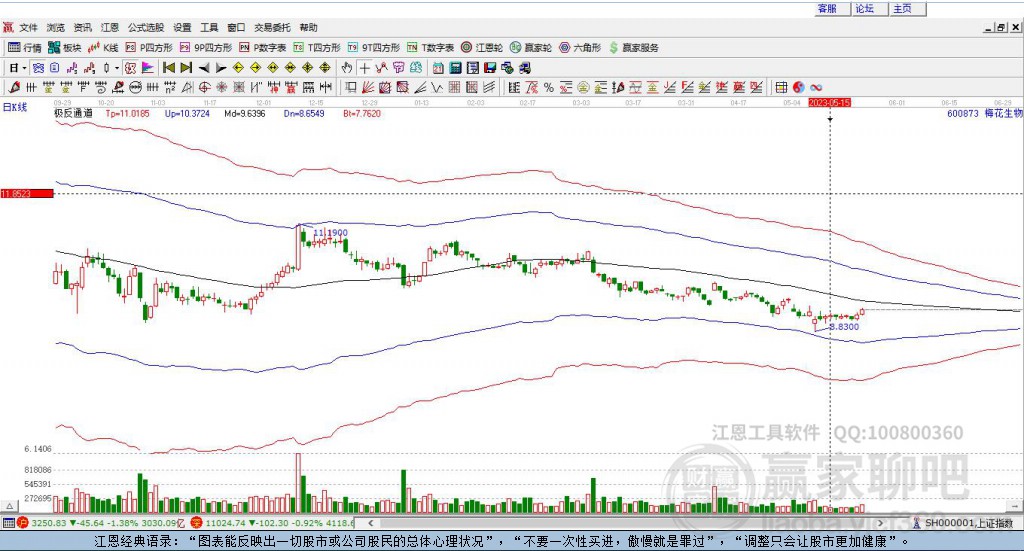1024x551 pixels.
Task: Click the first yellow diamond arrow icon
Action: pyautogui.click(x=238, y=68)
